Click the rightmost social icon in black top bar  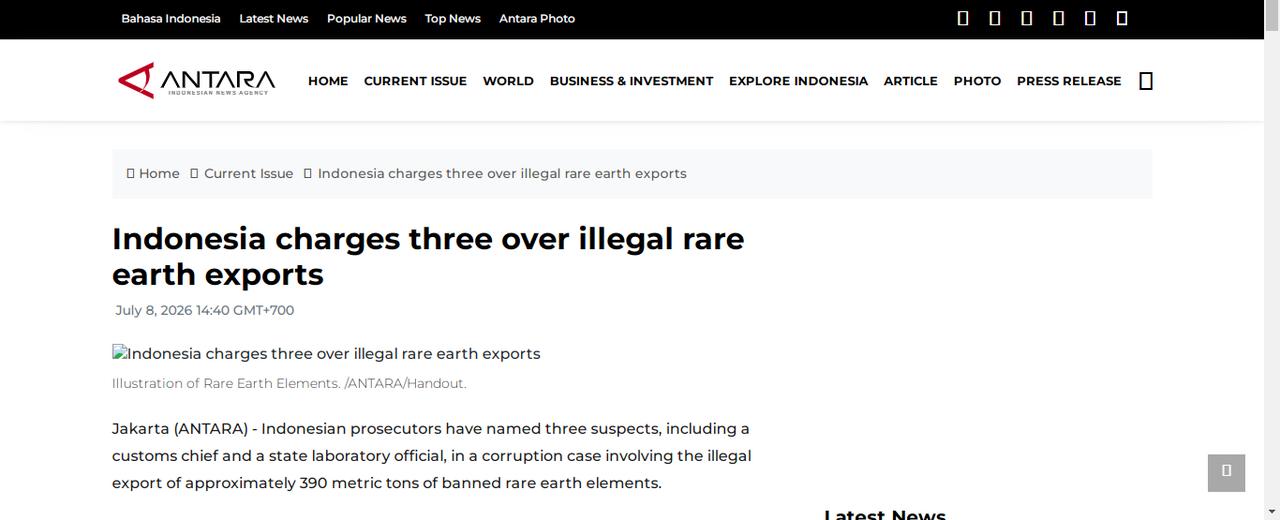point(1122,18)
